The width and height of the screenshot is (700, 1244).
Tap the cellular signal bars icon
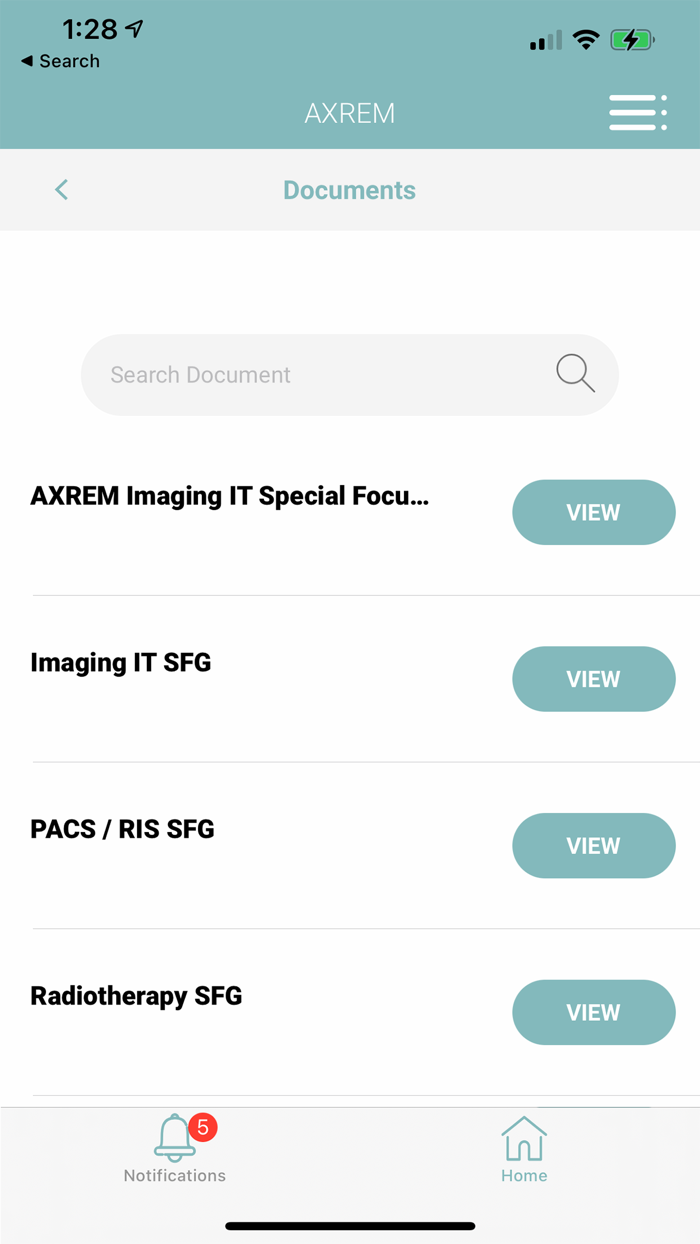[x=545, y=41]
